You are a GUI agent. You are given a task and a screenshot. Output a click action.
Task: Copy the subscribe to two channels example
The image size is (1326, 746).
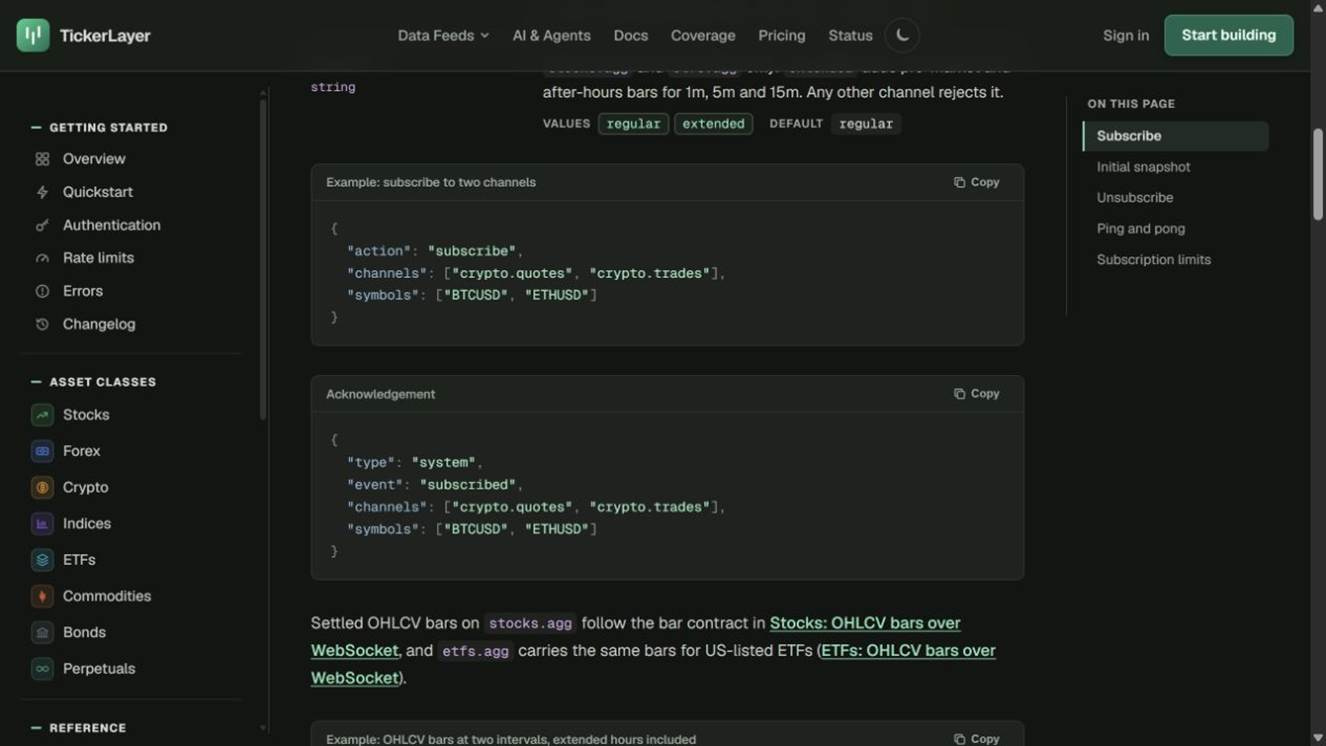point(976,182)
